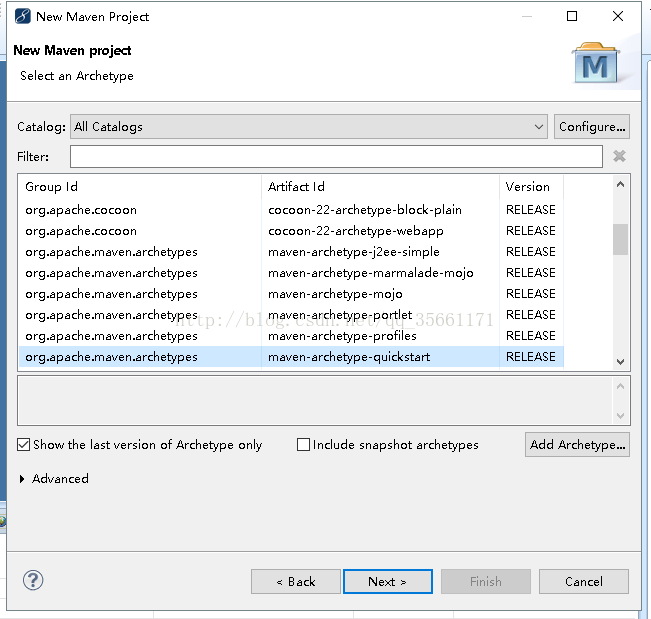Click RELEASE version of maven-archetype-mojo

(531, 294)
